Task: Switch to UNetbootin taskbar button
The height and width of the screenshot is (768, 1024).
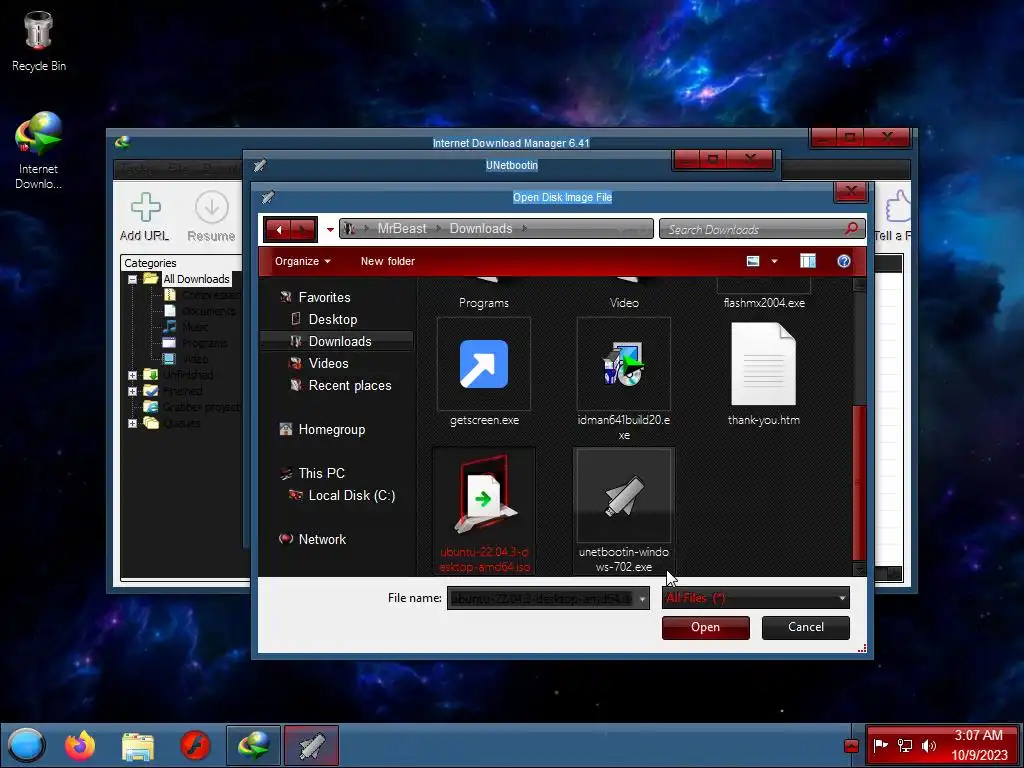Action: pos(312,745)
